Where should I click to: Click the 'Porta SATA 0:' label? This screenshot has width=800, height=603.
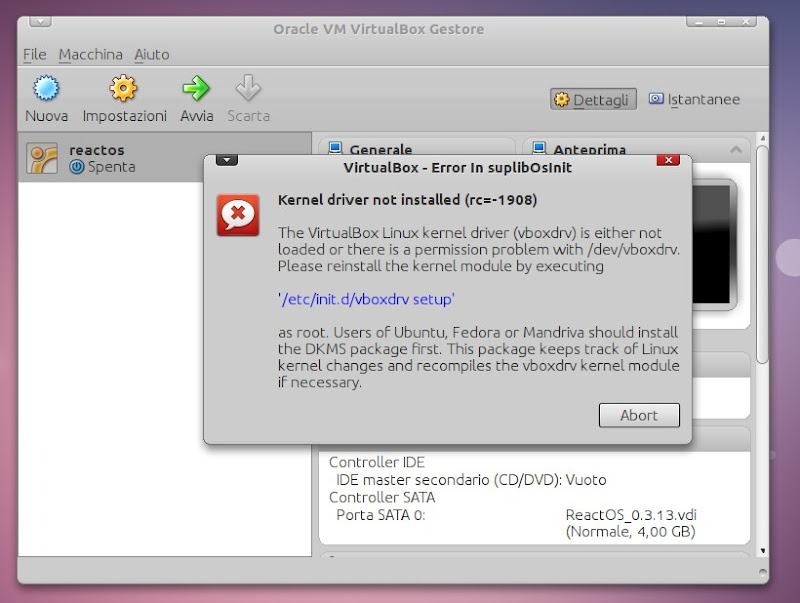click(x=381, y=515)
